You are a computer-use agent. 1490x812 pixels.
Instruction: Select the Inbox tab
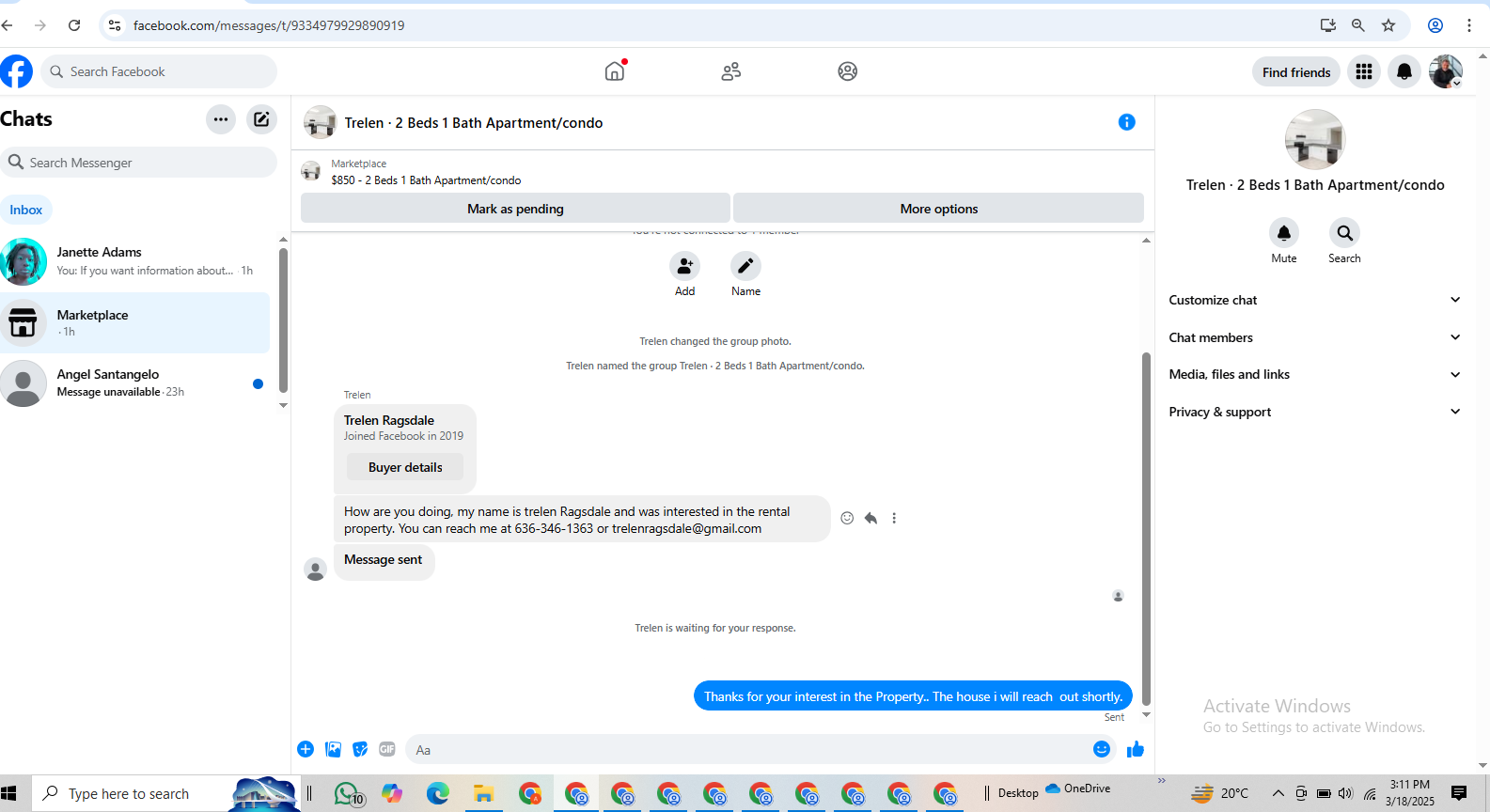(26, 210)
